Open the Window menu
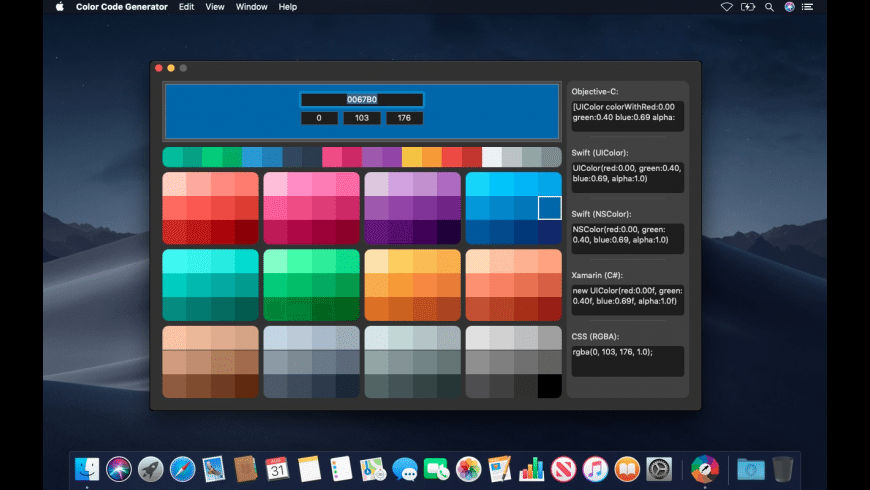This screenshot has height=490, width=870. [x=251, y=7]
